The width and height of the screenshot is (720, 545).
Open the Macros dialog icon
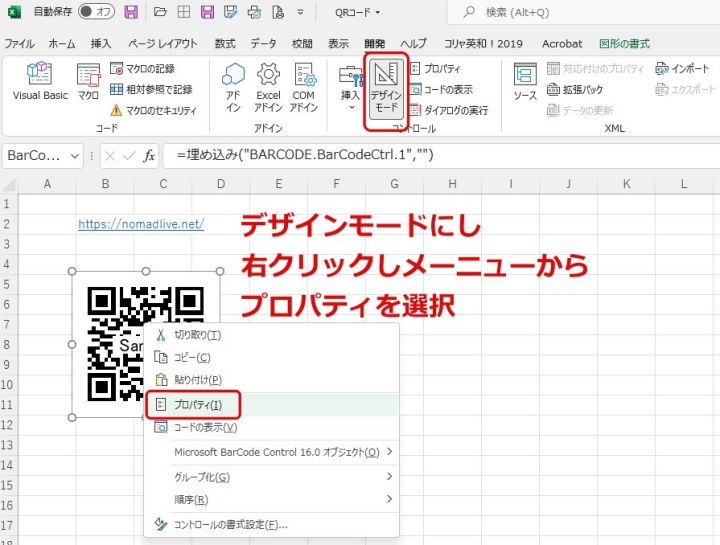(x=88, y=81)
